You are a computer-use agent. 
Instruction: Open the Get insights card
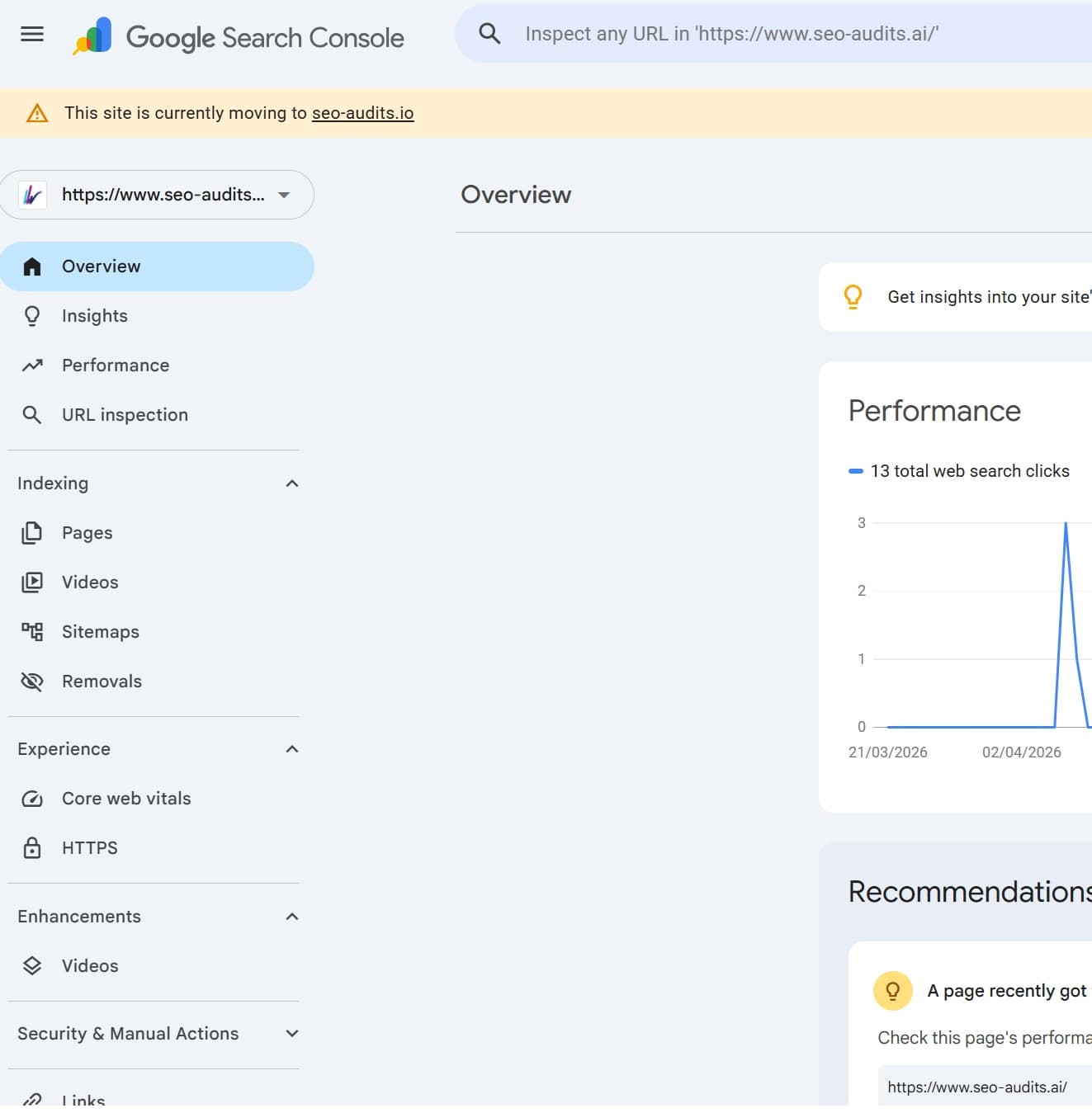[x=956, y=297]
